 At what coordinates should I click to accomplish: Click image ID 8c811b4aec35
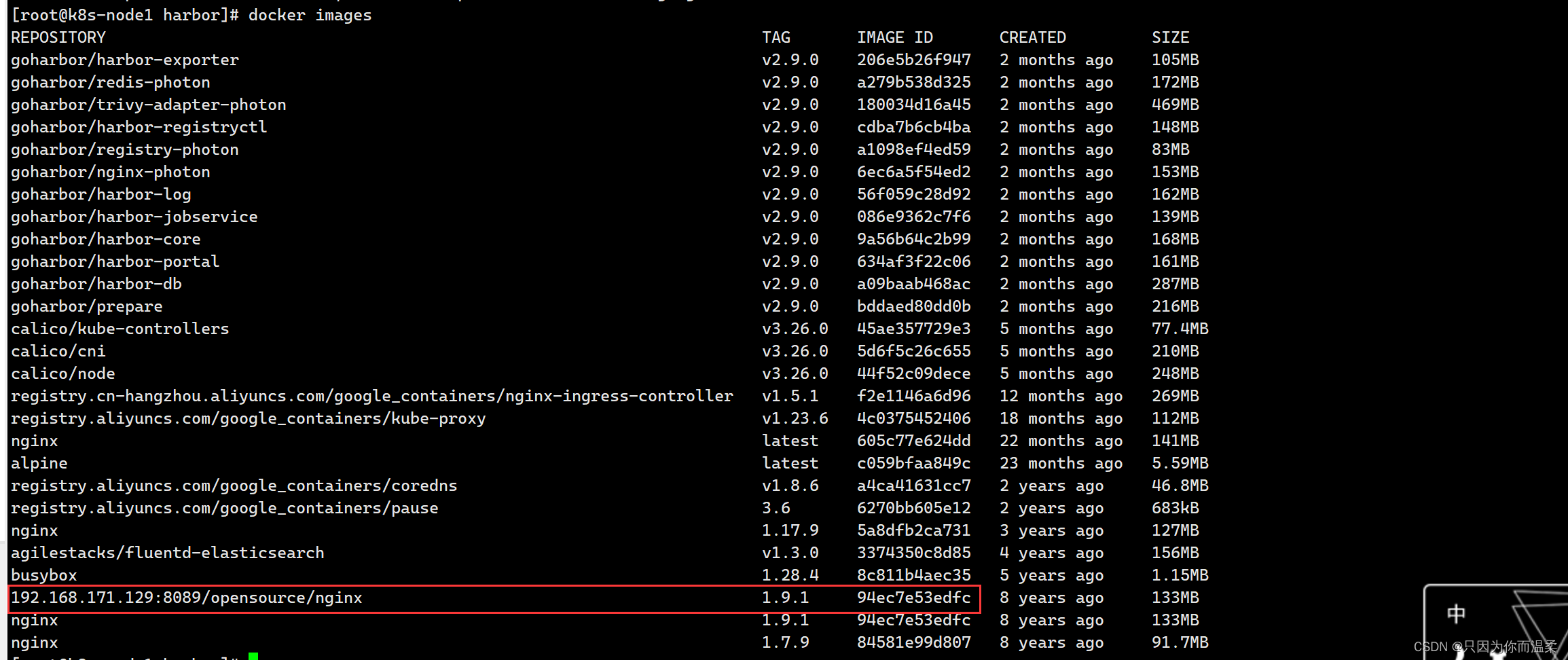(x=914, y=575)
